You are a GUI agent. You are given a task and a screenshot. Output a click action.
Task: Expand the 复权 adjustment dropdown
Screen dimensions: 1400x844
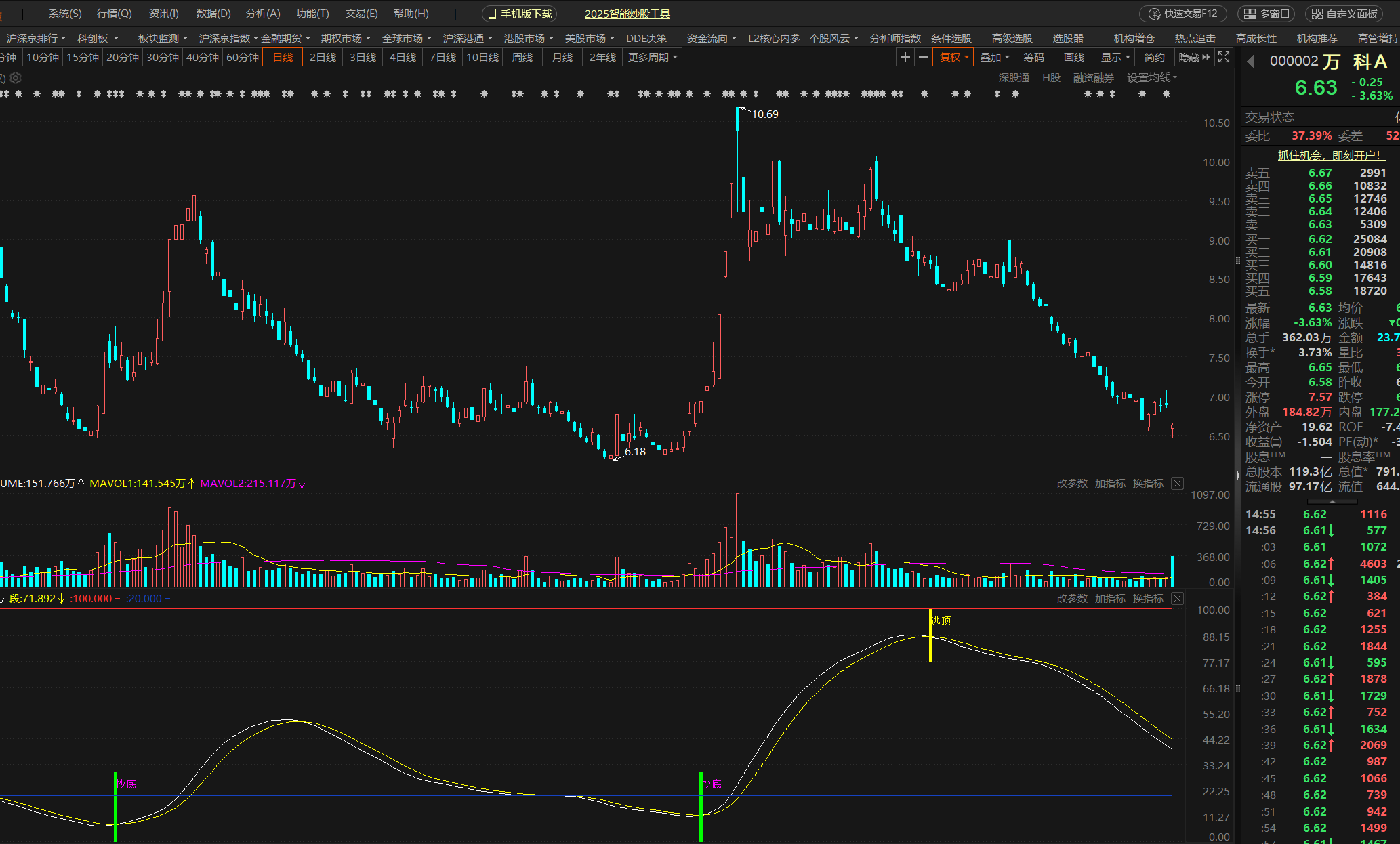coord(953,58)
